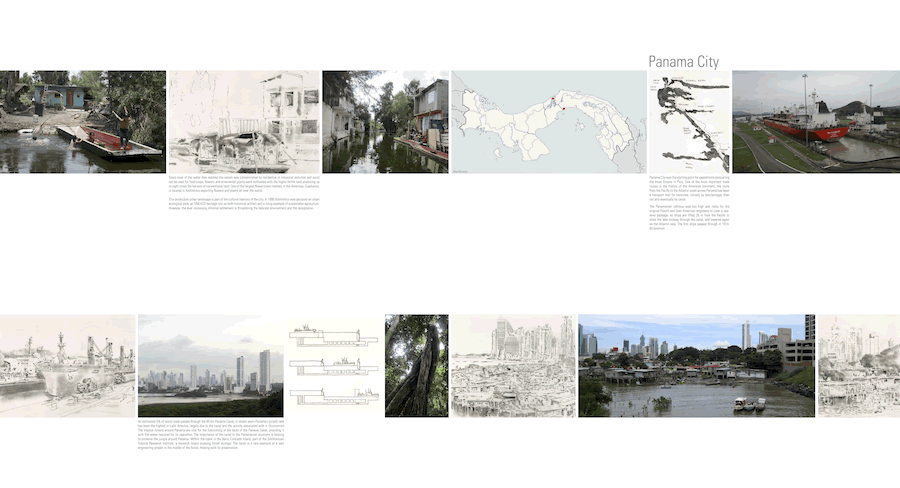Open photo of flooded canal between houses
The height and width of the screenshot is (488, 900).
(386, 121)
